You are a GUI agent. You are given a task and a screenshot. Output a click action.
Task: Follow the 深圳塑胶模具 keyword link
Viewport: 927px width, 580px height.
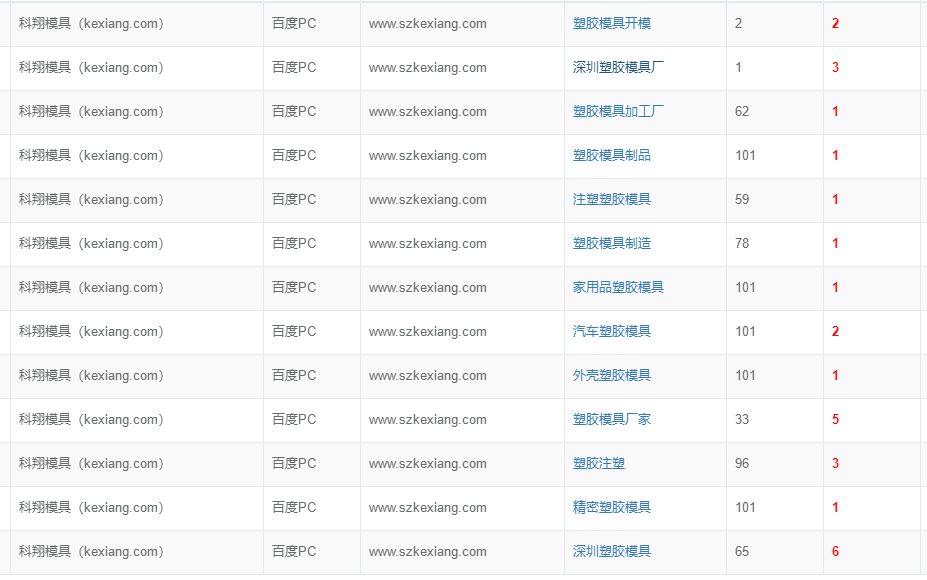coord(612,551)
